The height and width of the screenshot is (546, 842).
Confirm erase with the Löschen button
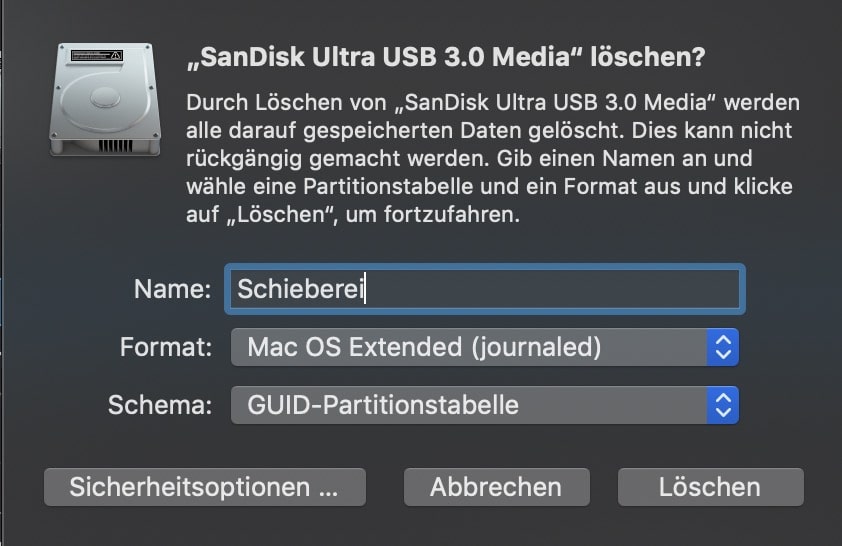[710, 487]
